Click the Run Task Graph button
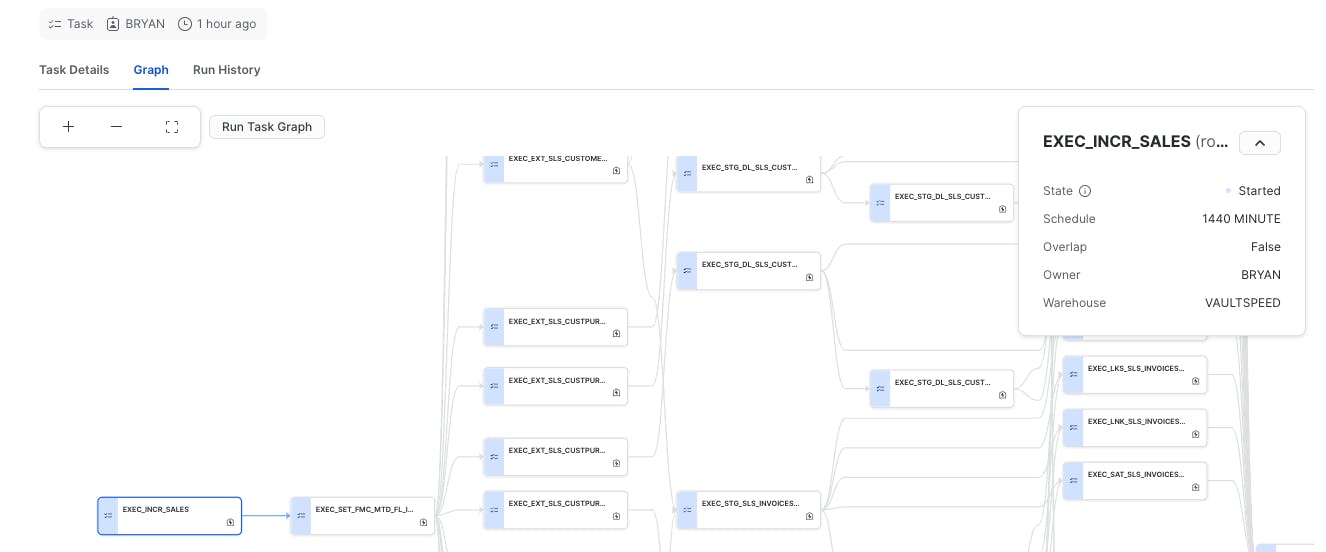 click(267, 127)
